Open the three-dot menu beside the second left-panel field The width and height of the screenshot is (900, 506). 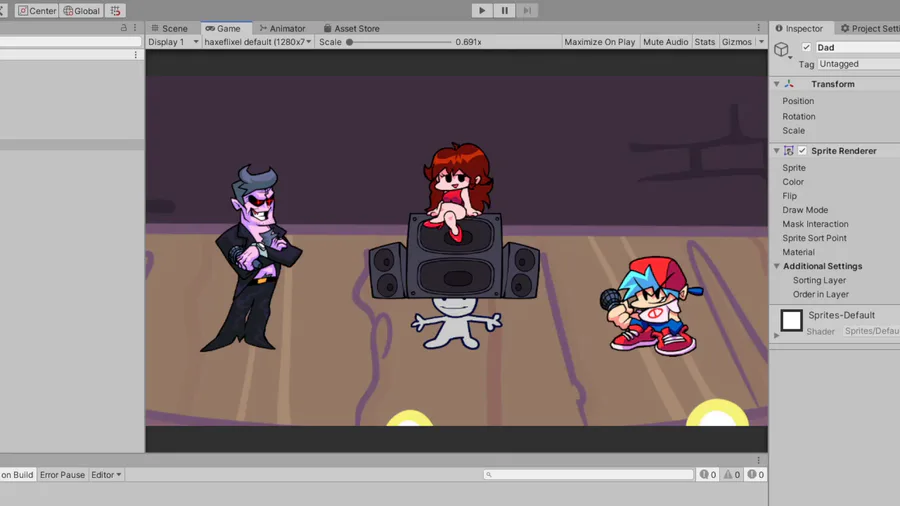tap(135, 55)
